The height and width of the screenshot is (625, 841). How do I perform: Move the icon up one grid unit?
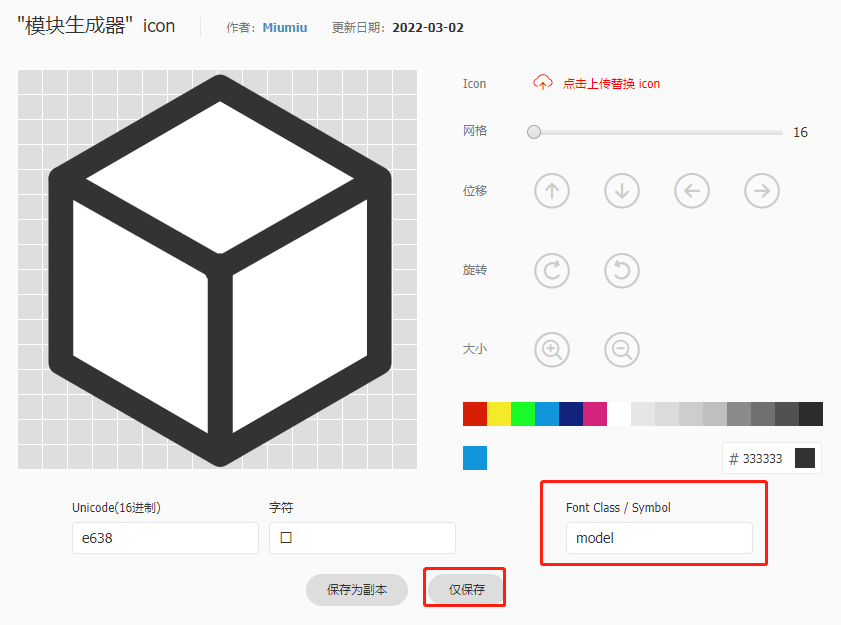552,190
